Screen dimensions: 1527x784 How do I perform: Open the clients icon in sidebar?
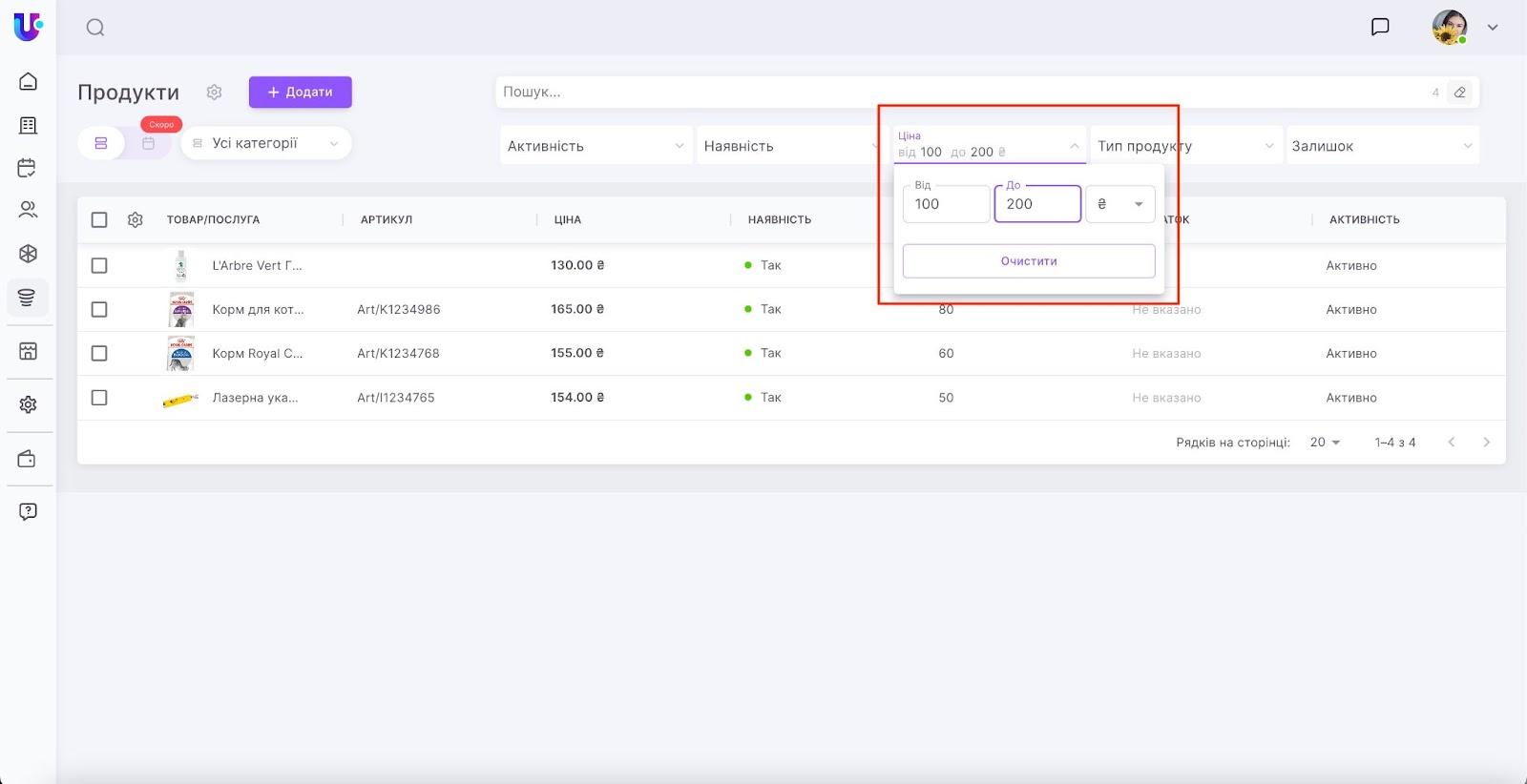point(28,210)
